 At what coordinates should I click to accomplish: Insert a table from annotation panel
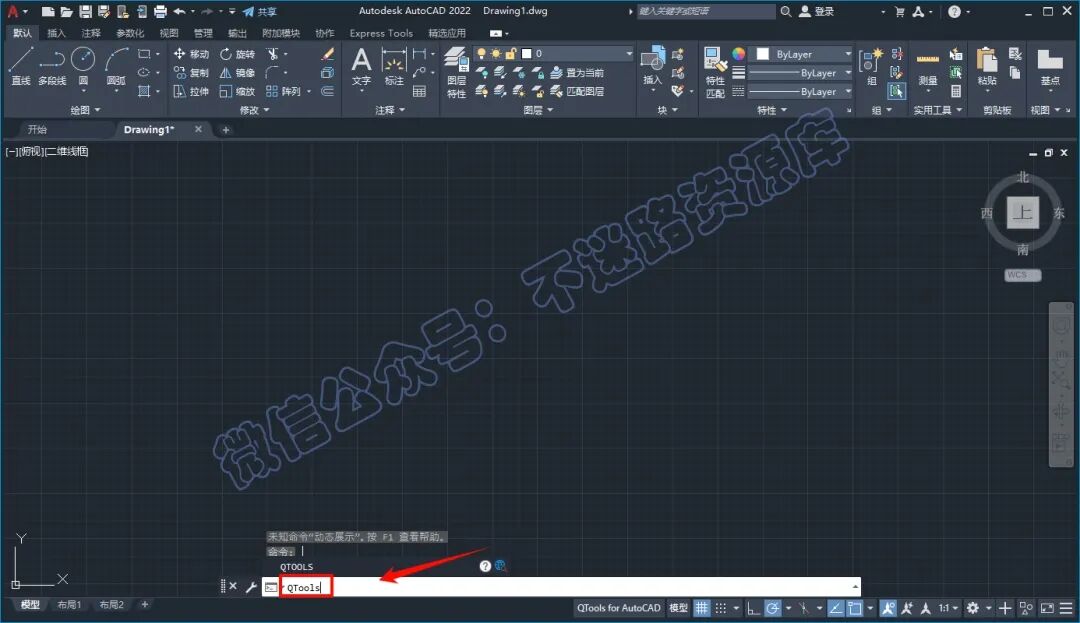(419, 91)
